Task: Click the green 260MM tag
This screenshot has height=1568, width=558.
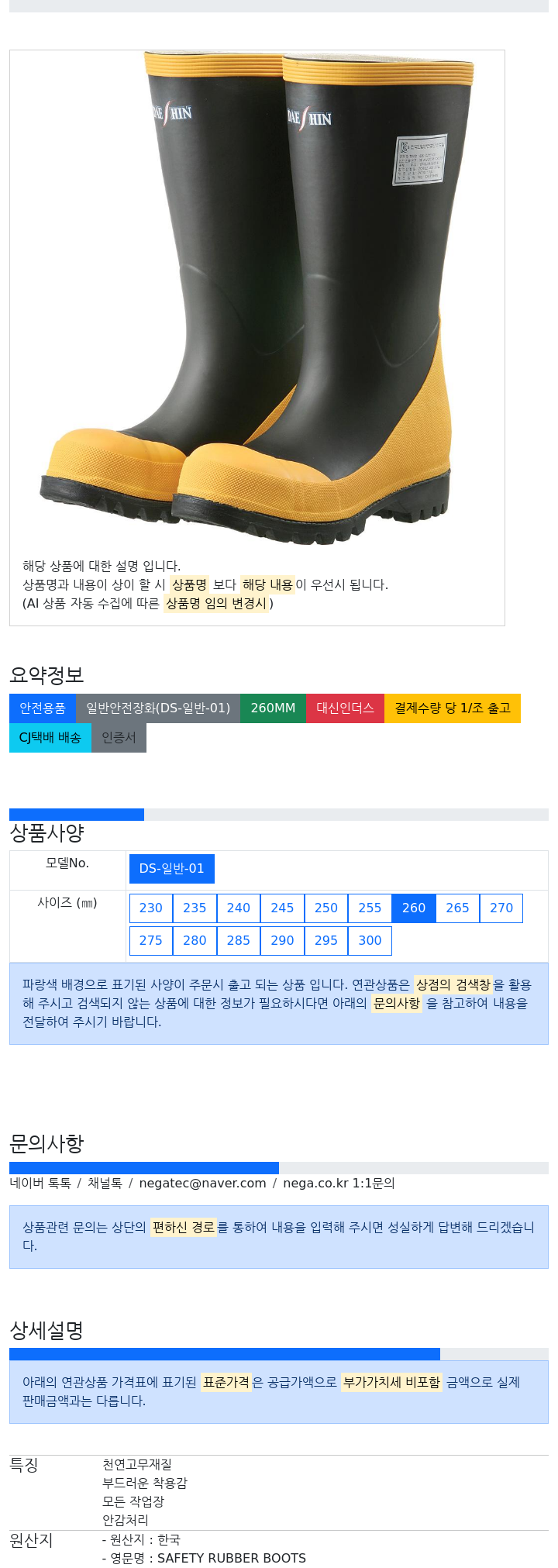Action: 273,708
